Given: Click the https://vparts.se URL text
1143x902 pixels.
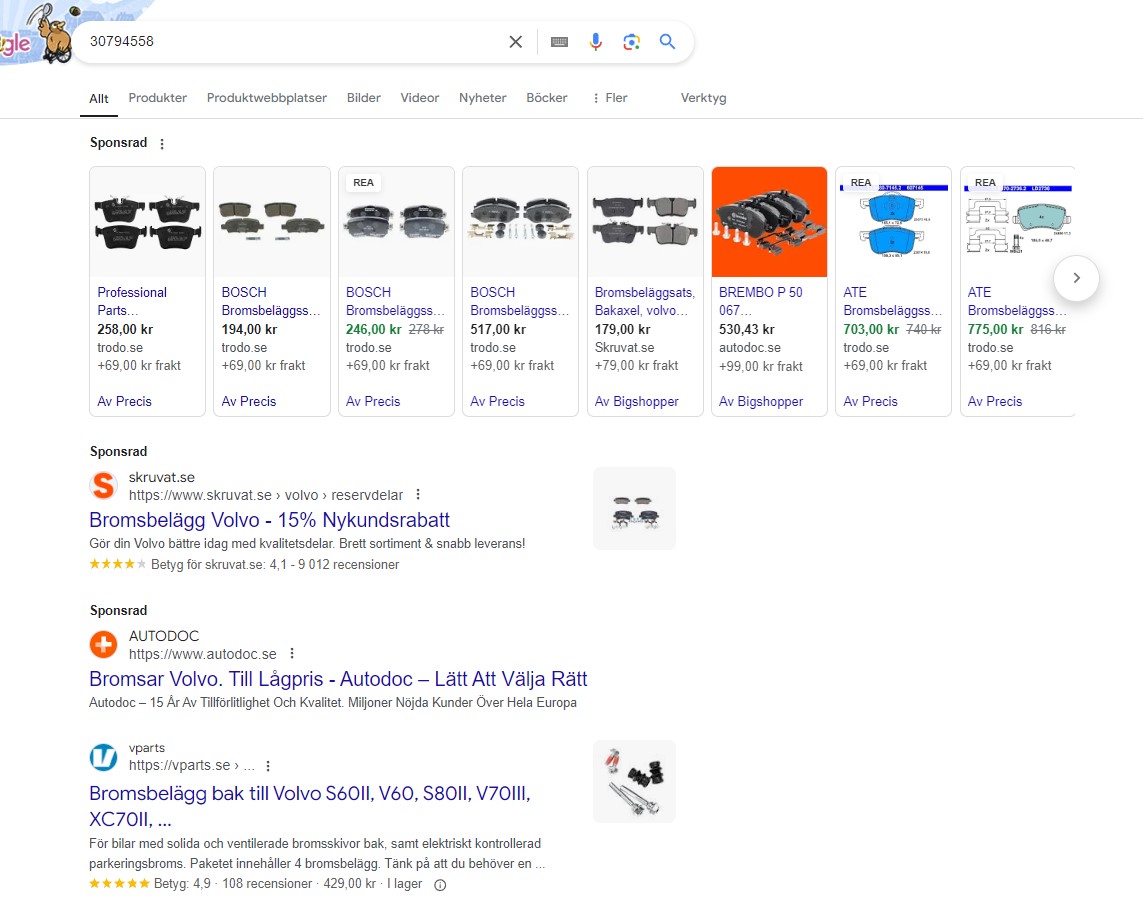Looking at the screenshot, I should [192, 766].
